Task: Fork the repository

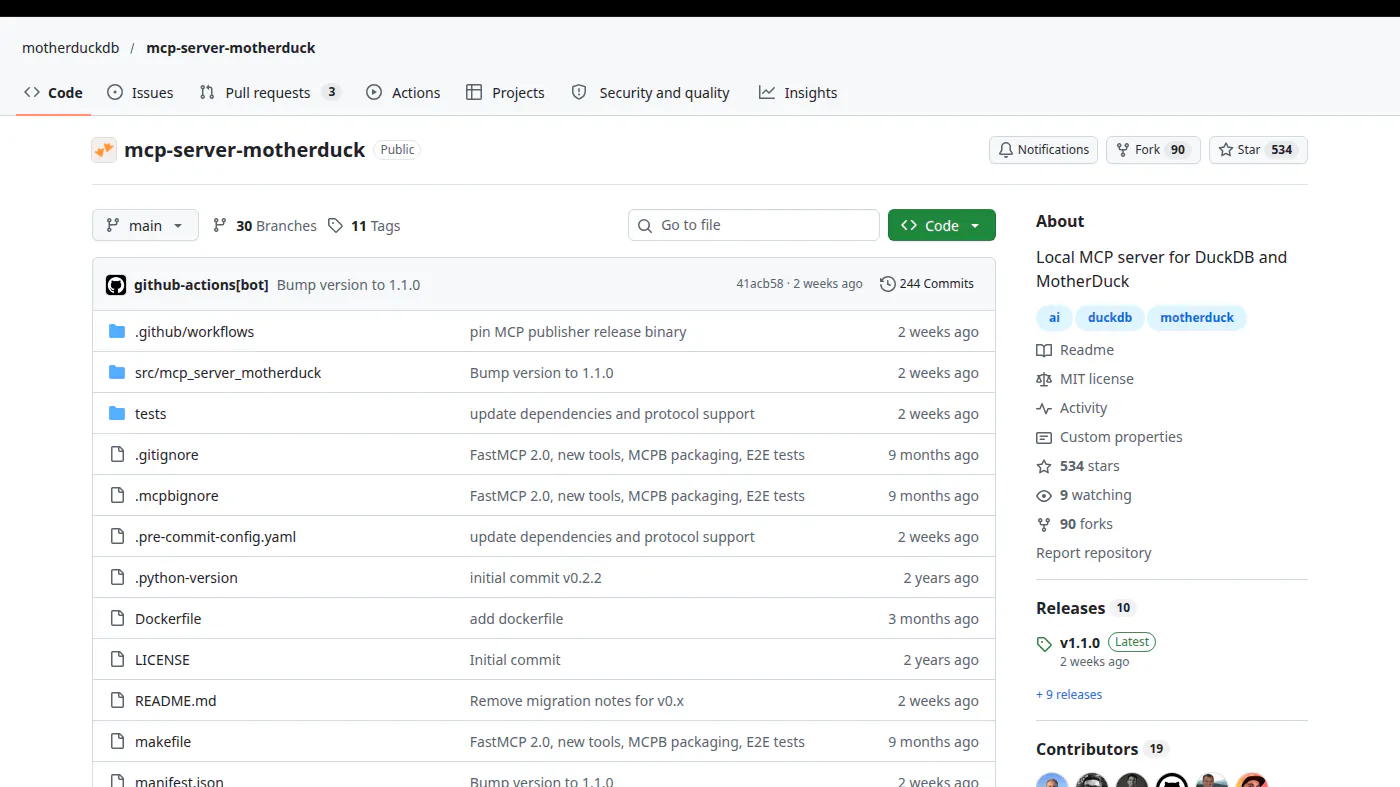Action: [1152, 150]
